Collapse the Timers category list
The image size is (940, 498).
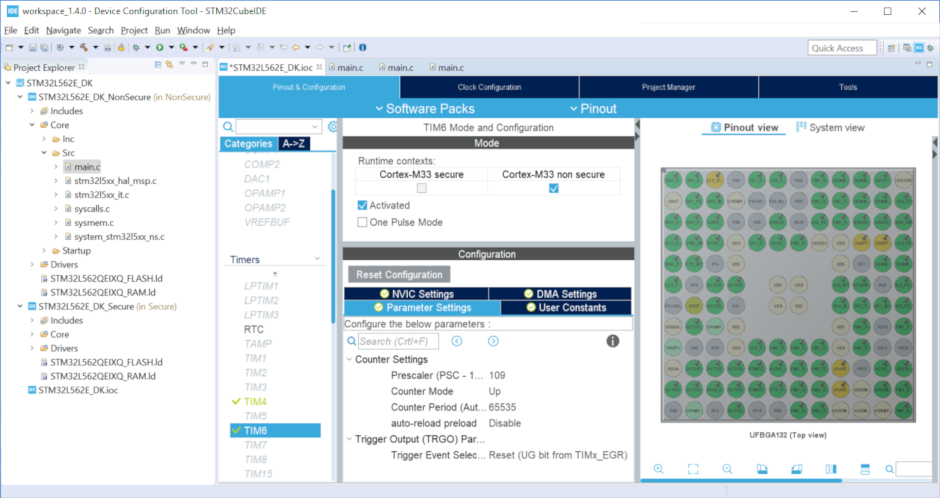click(x=317, y=259)
